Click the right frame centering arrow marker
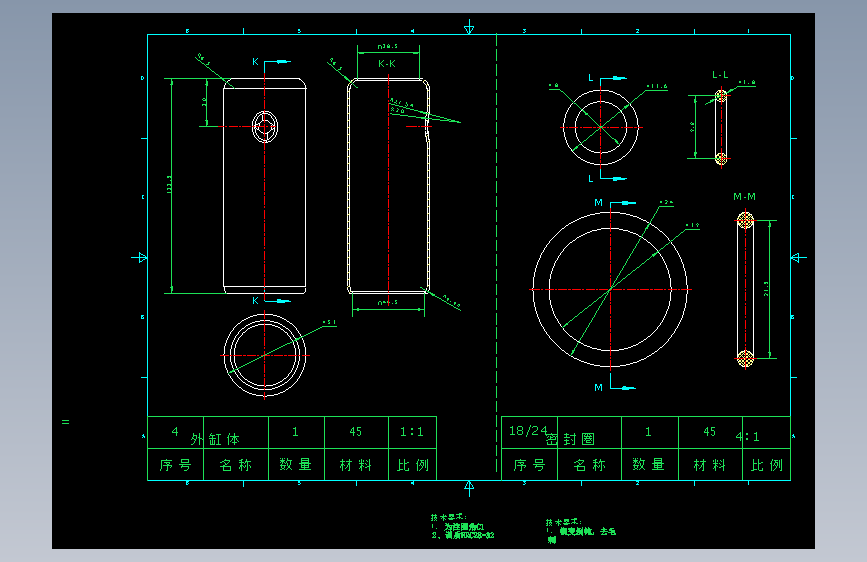 point(798,257)
